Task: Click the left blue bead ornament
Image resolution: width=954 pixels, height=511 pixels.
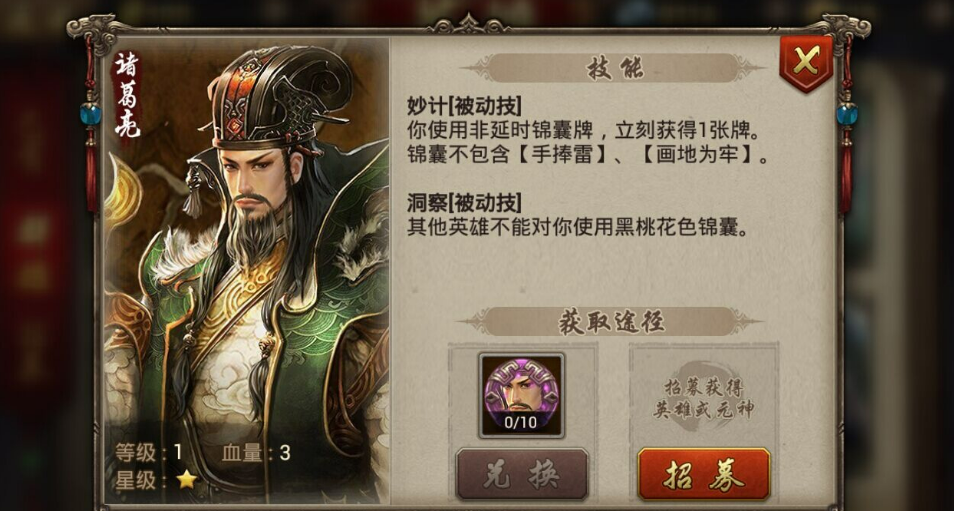Action: pos(90,114)
